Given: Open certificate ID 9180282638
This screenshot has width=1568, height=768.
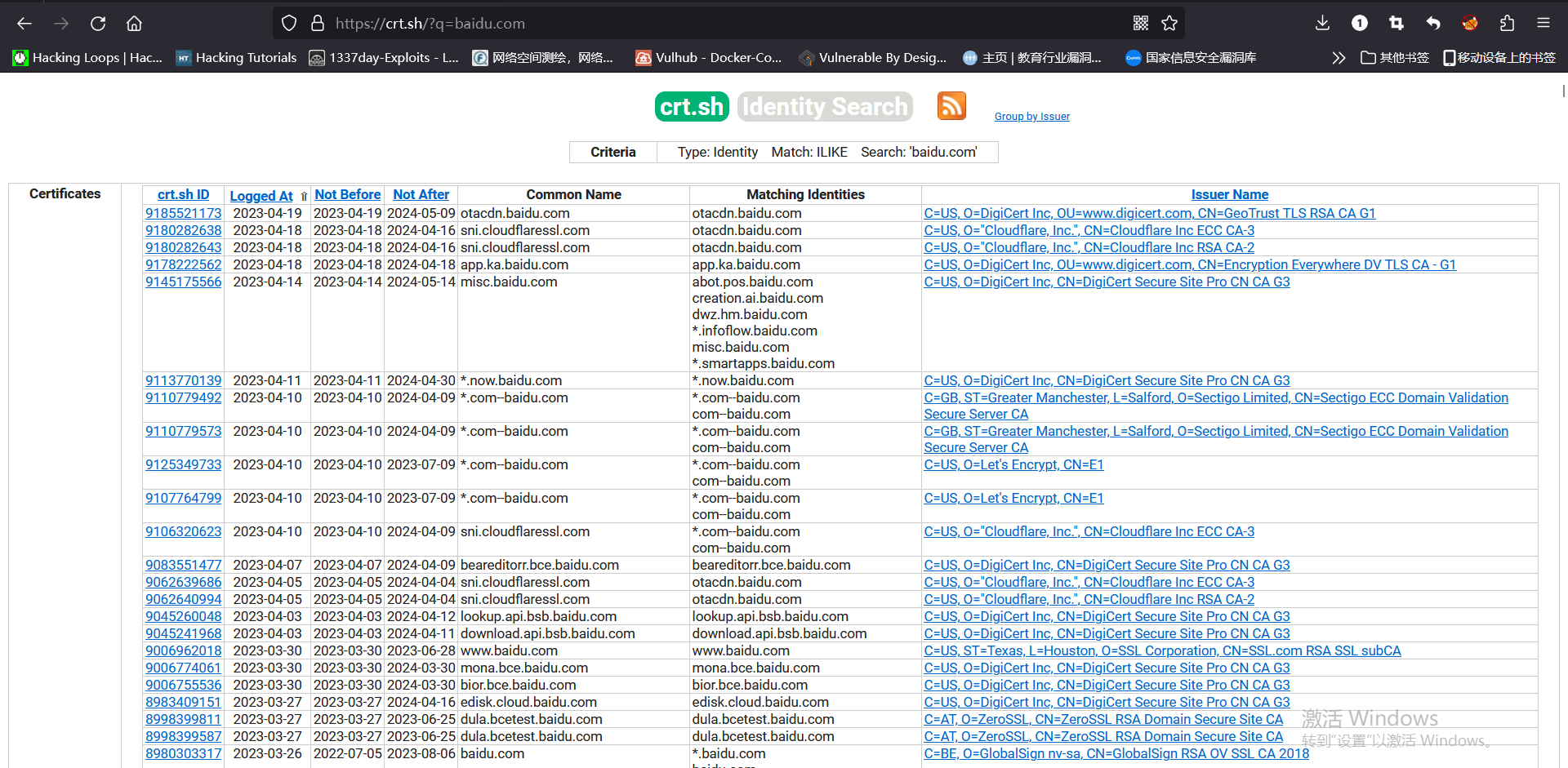Looking at the screenshot, I should pyautogui.click(x=184, y=230).
